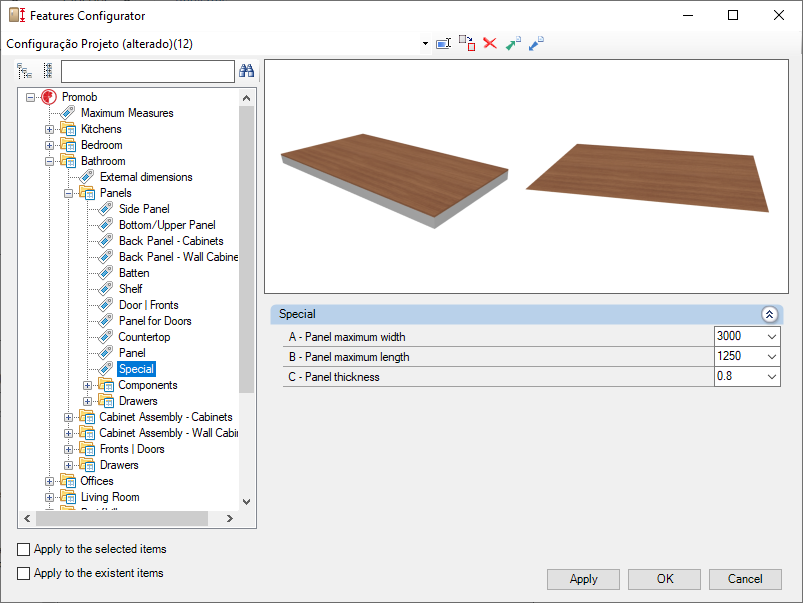Open the configuration name dropdown arrow
The width and height of the screenshot is (809, 613).
425,44
